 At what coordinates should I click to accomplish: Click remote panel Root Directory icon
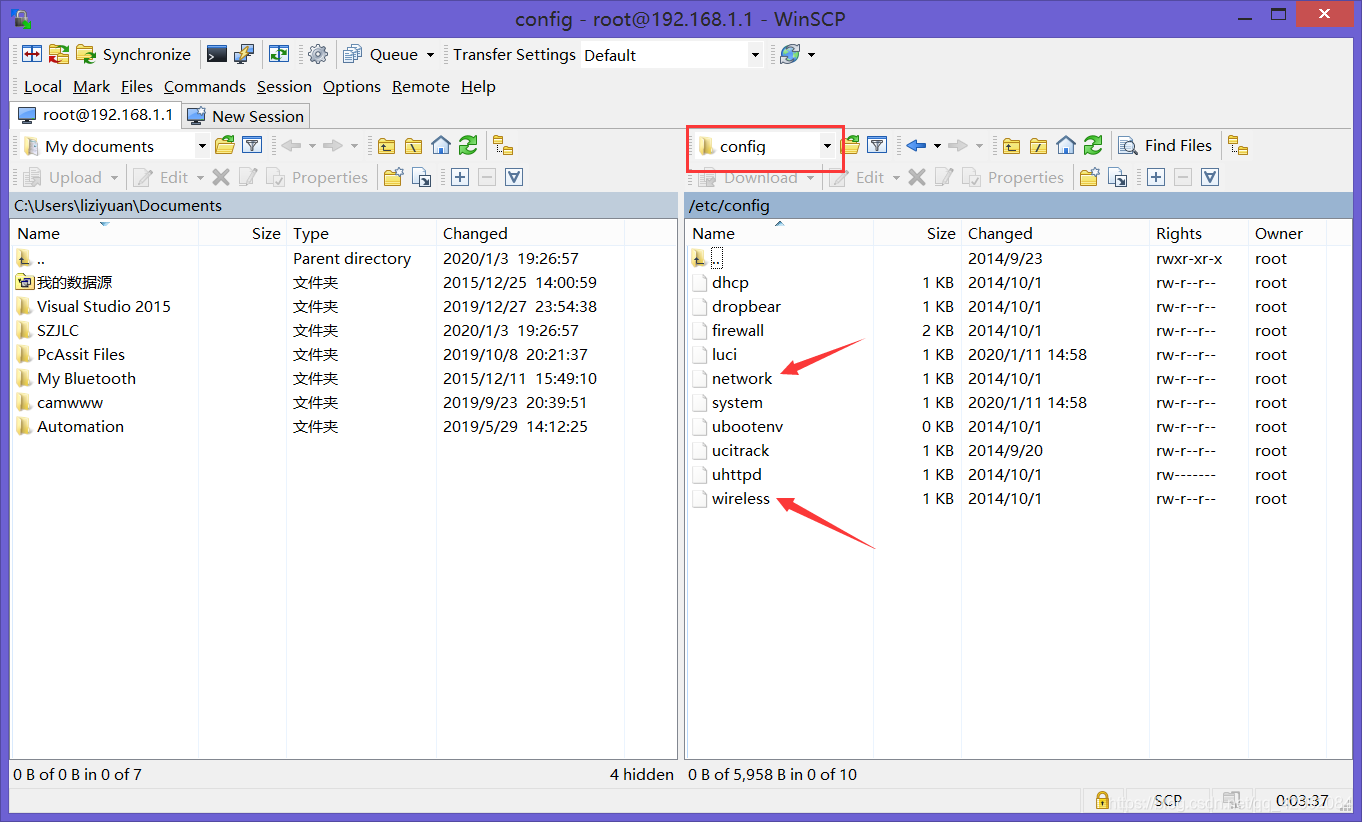tap(1039, 146)
